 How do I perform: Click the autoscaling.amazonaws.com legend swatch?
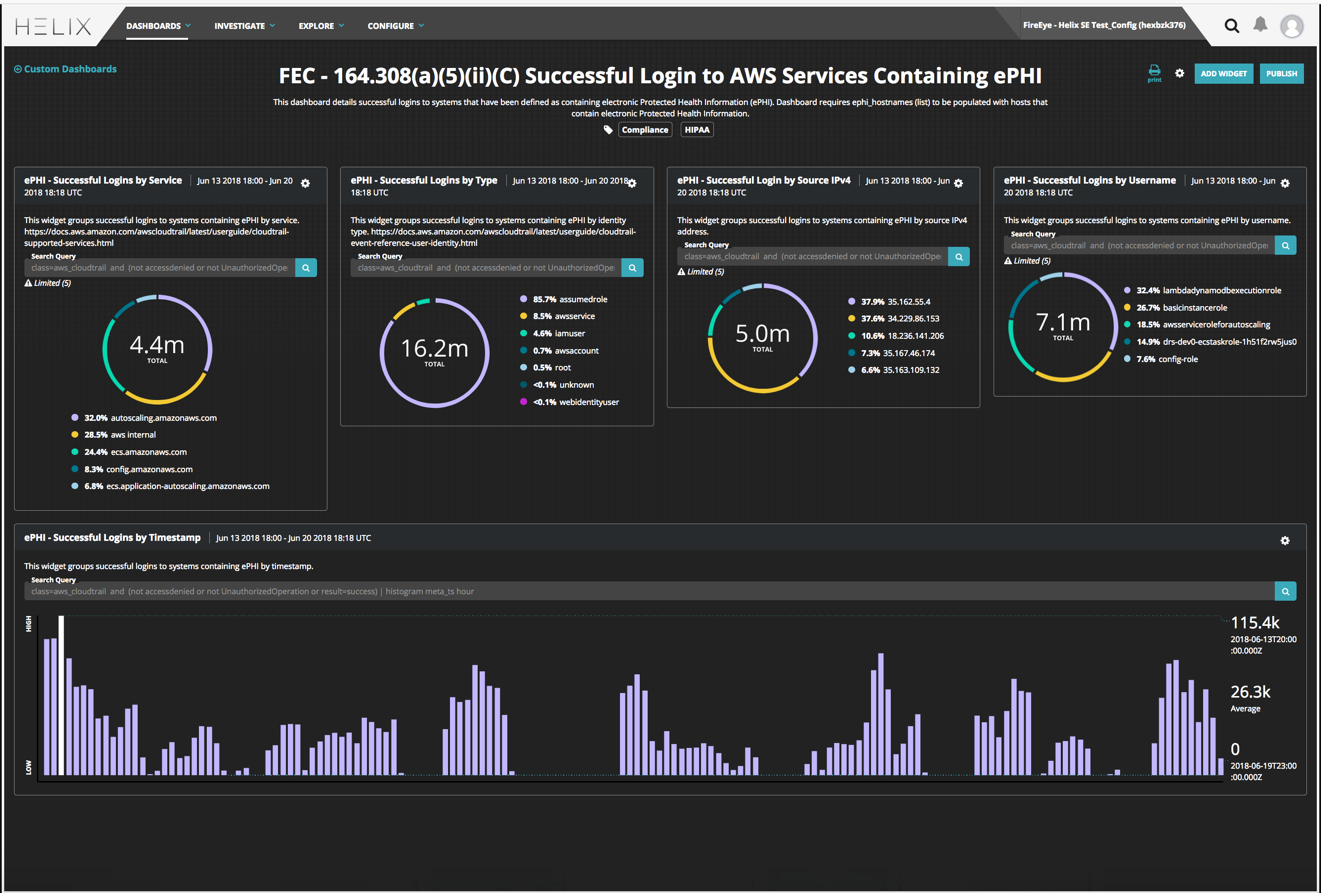coord(75,418)
